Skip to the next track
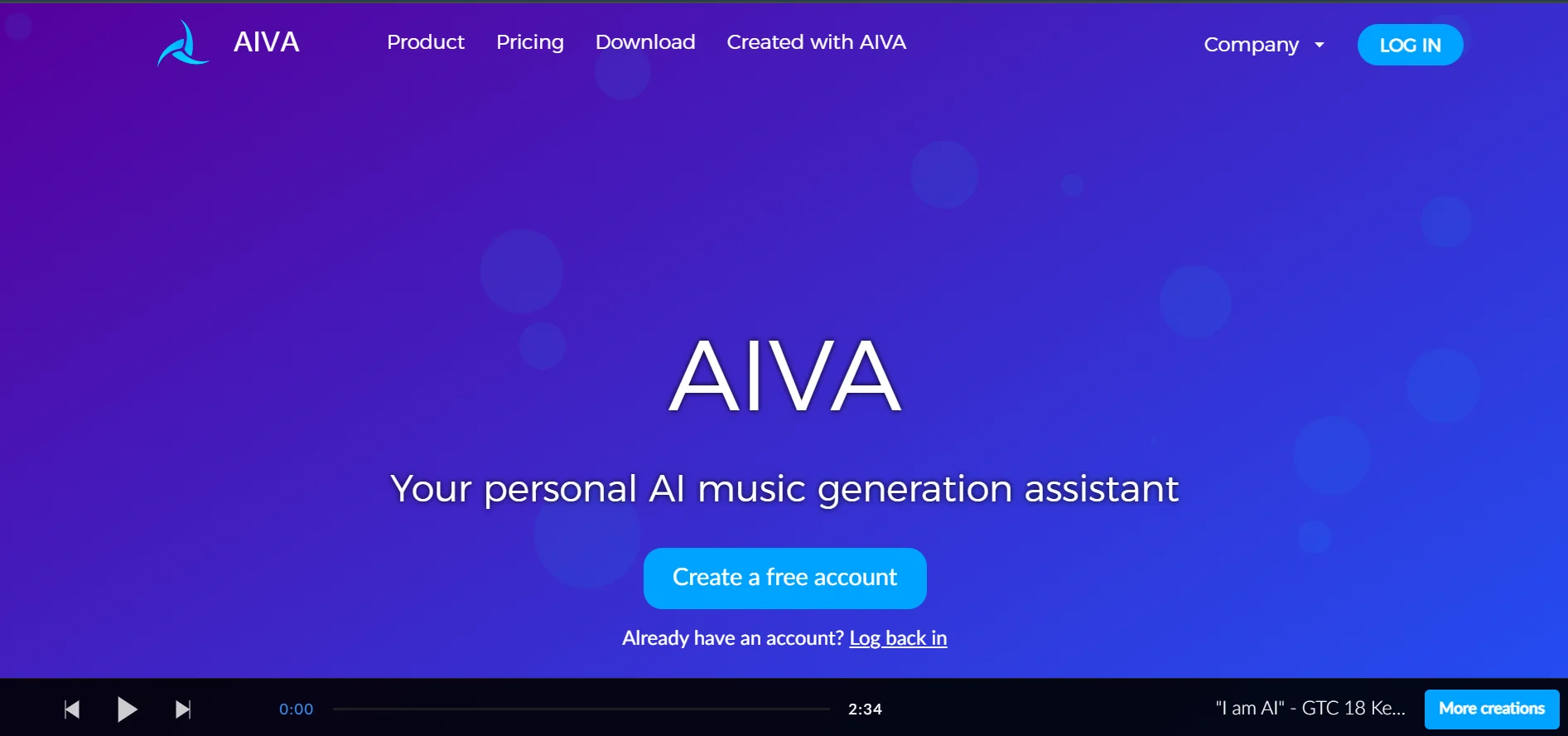This screenshot has width=1568, height=736. [x=183, y=709]
